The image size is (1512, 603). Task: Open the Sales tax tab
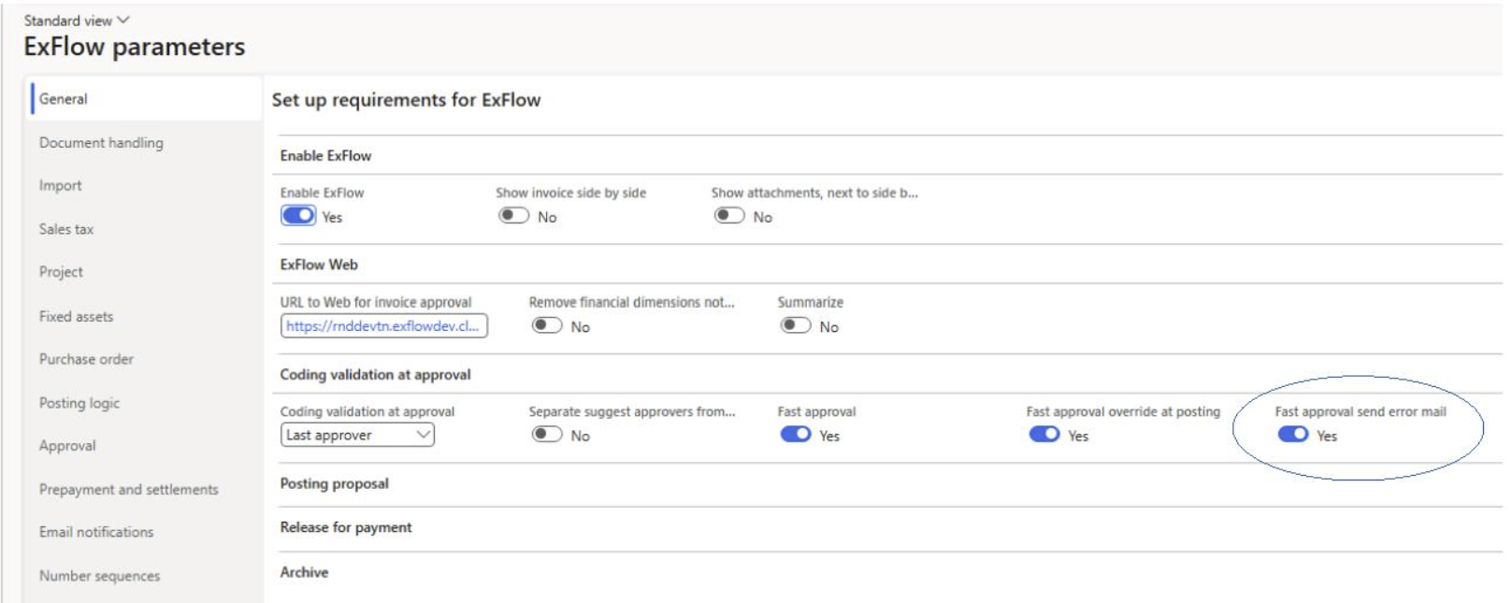coord(146,229)
